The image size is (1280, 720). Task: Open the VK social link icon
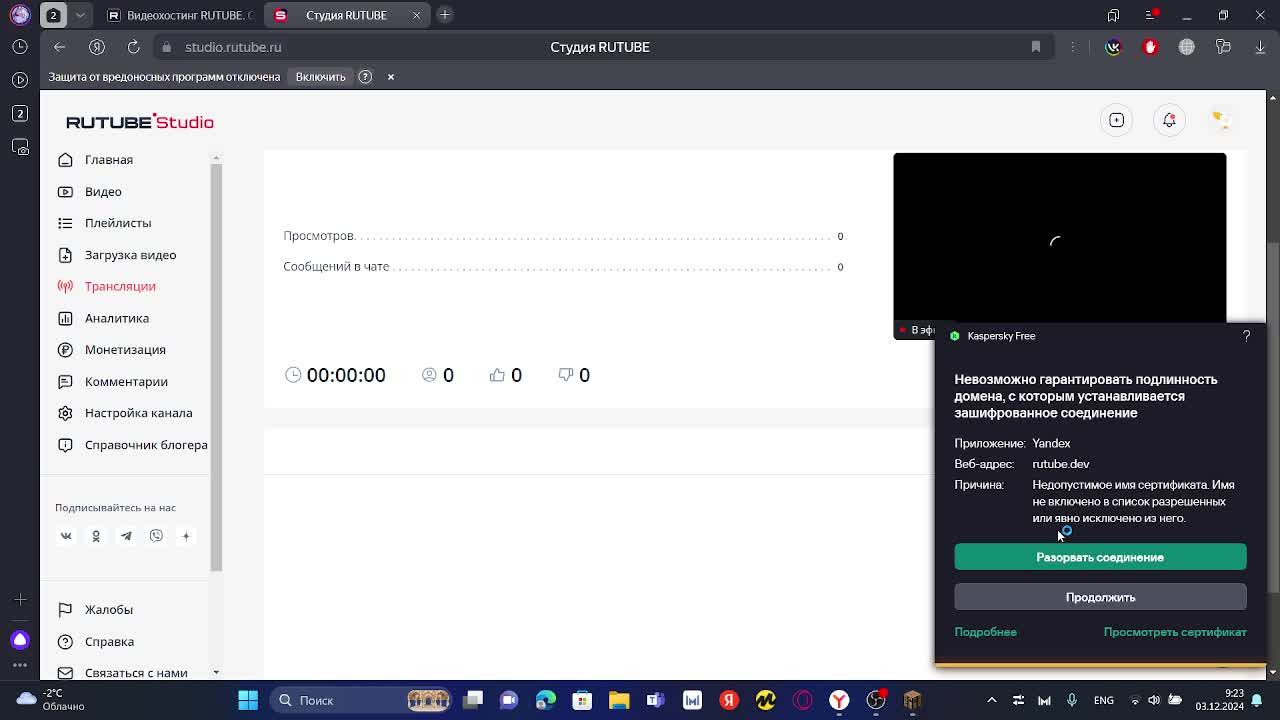[x=66, y=536]
